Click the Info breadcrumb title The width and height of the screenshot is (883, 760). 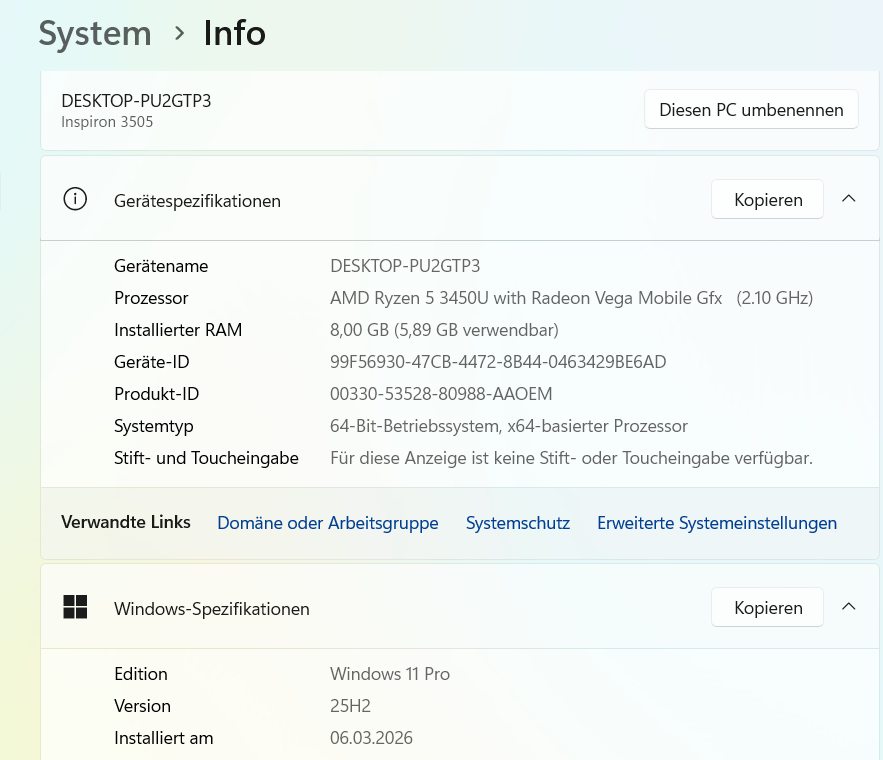point(234,33)
